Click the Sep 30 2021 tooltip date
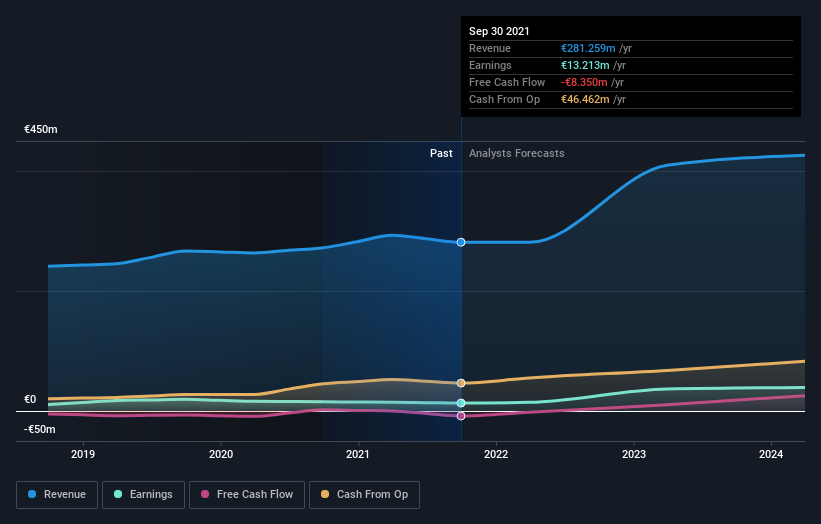Screen dimensions: 821x524 [499, 31]
